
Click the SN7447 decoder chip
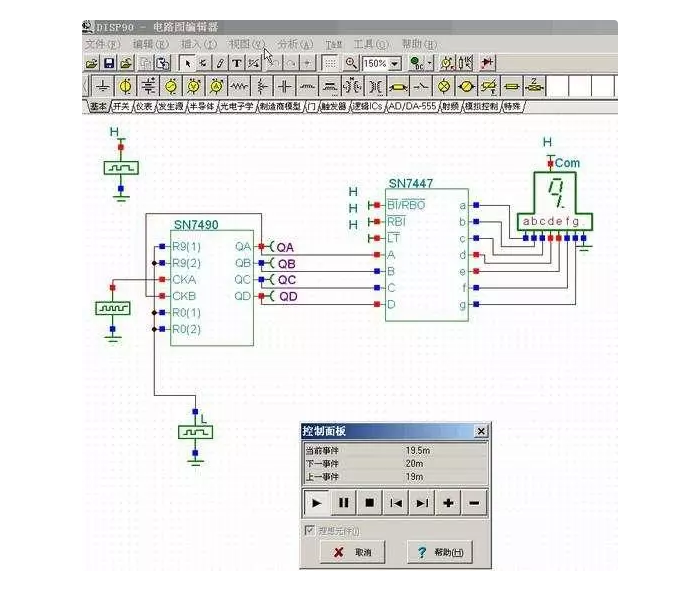[427, 250]
